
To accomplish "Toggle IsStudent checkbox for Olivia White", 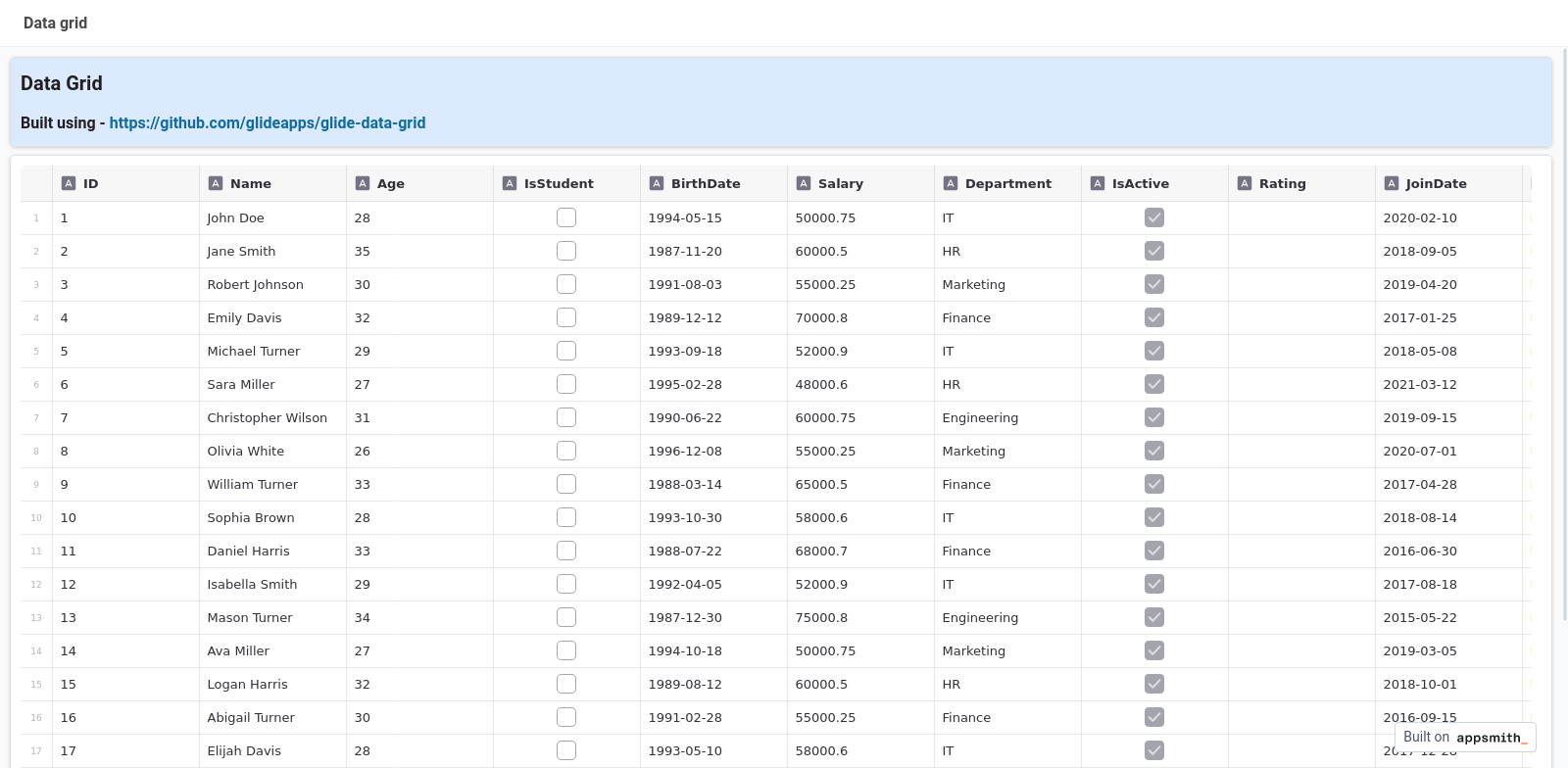I will coord(566,451).
